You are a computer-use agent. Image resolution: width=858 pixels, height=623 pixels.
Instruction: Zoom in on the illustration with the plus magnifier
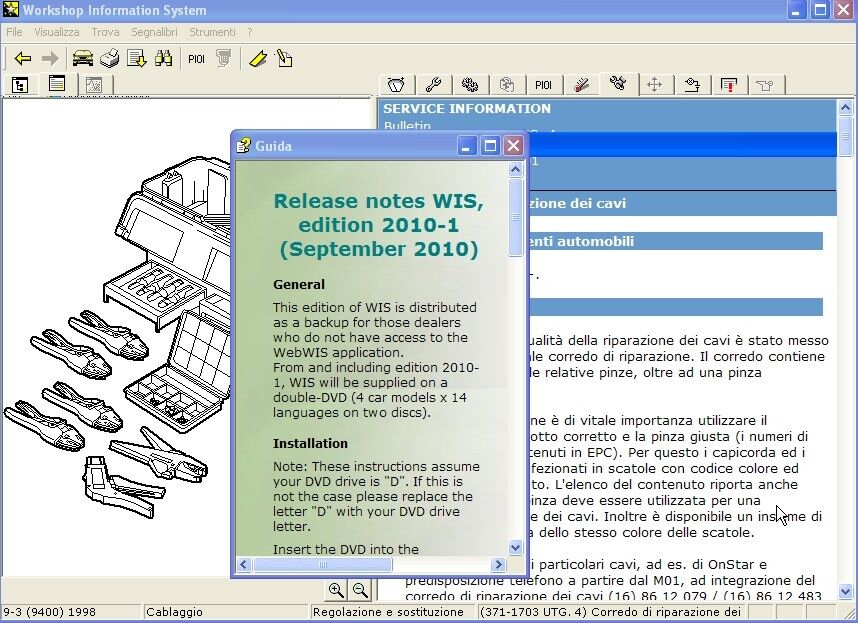337,590
